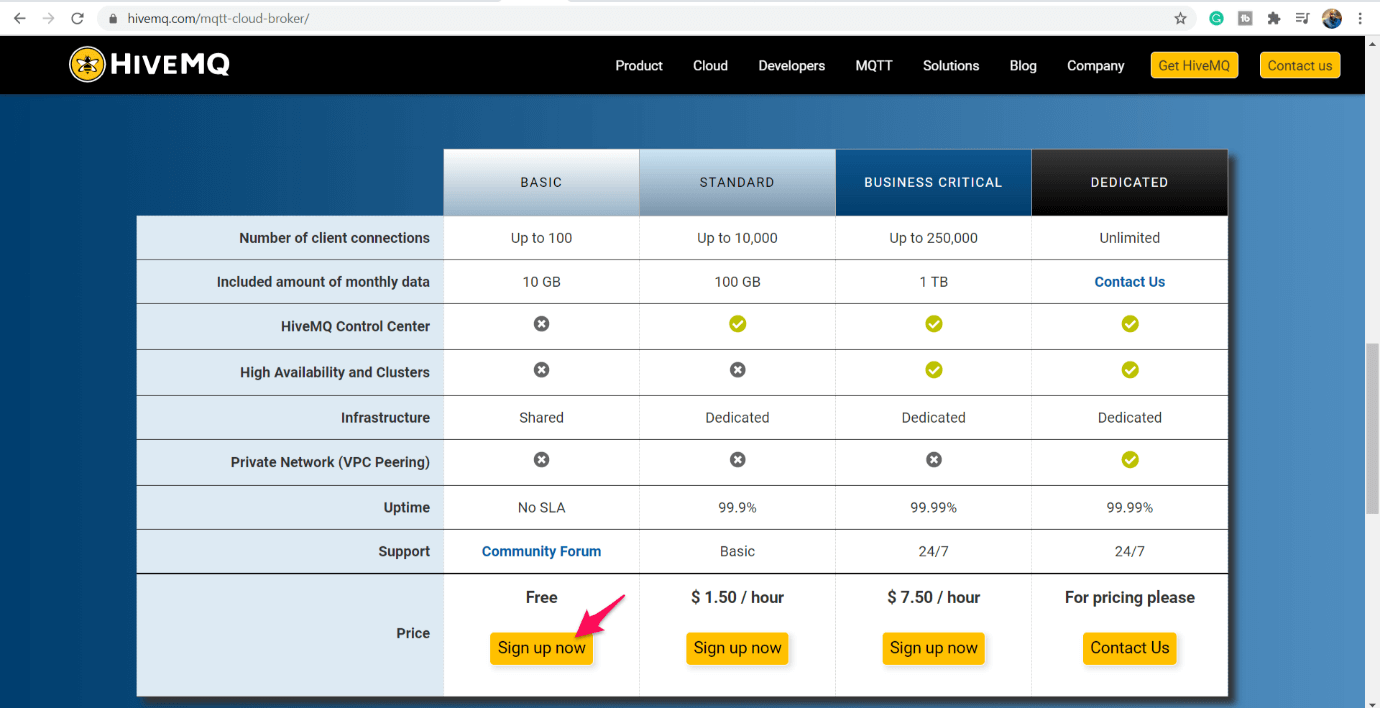Image resolution: width=1380 pixels, height=708 pixels.
Task: Click Business Critical High Availability check icon
Action: point(933,370)
